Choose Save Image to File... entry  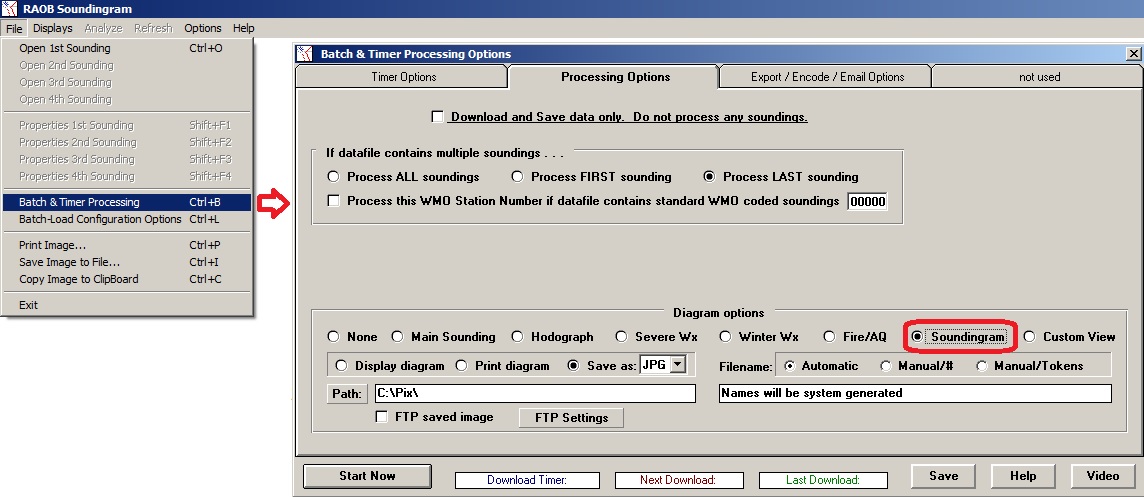127,262
